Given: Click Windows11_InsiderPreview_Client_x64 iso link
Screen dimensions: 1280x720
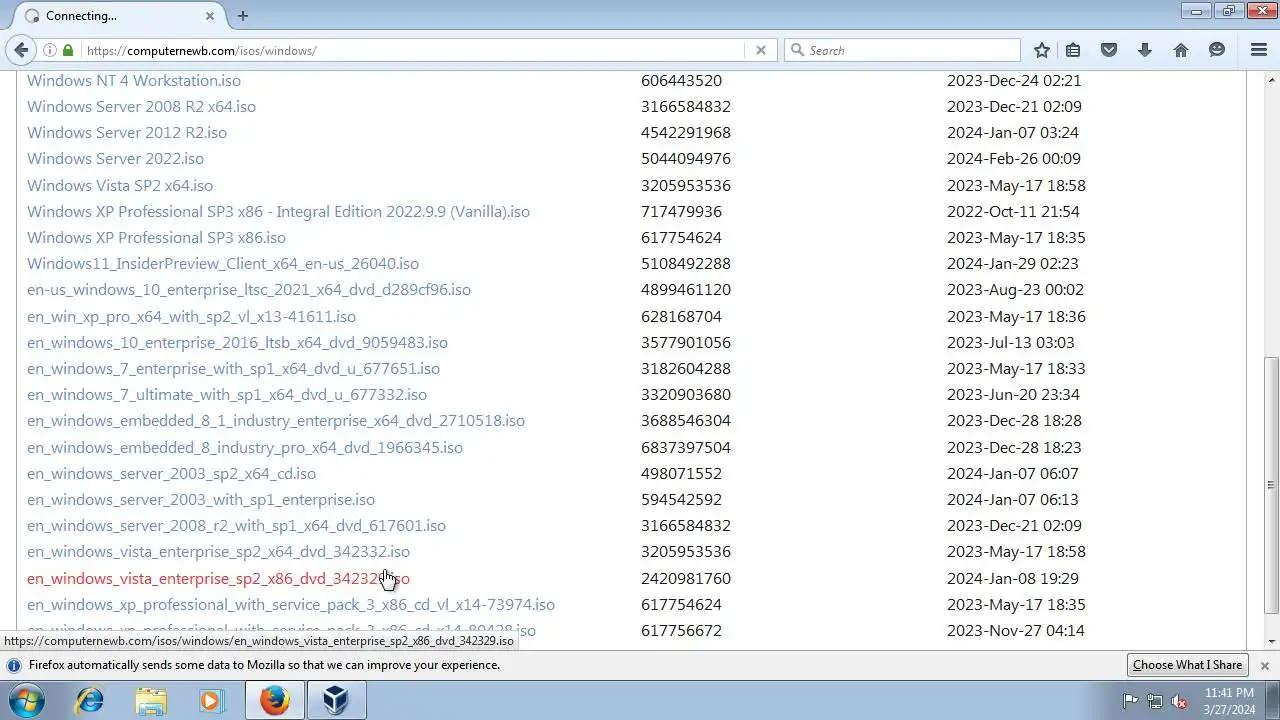Looking at the screenshot, I should [223, 263].
